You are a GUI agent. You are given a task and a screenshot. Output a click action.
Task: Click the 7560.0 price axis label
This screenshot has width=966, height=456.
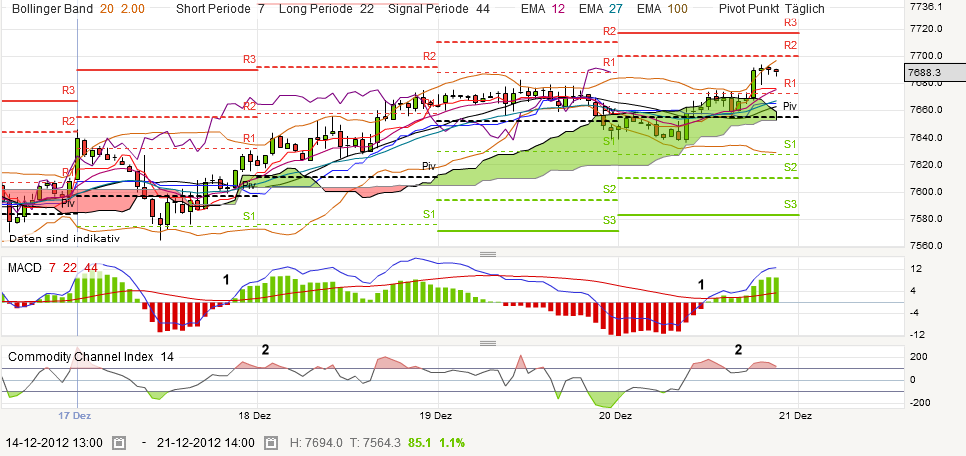click(927, 245)
